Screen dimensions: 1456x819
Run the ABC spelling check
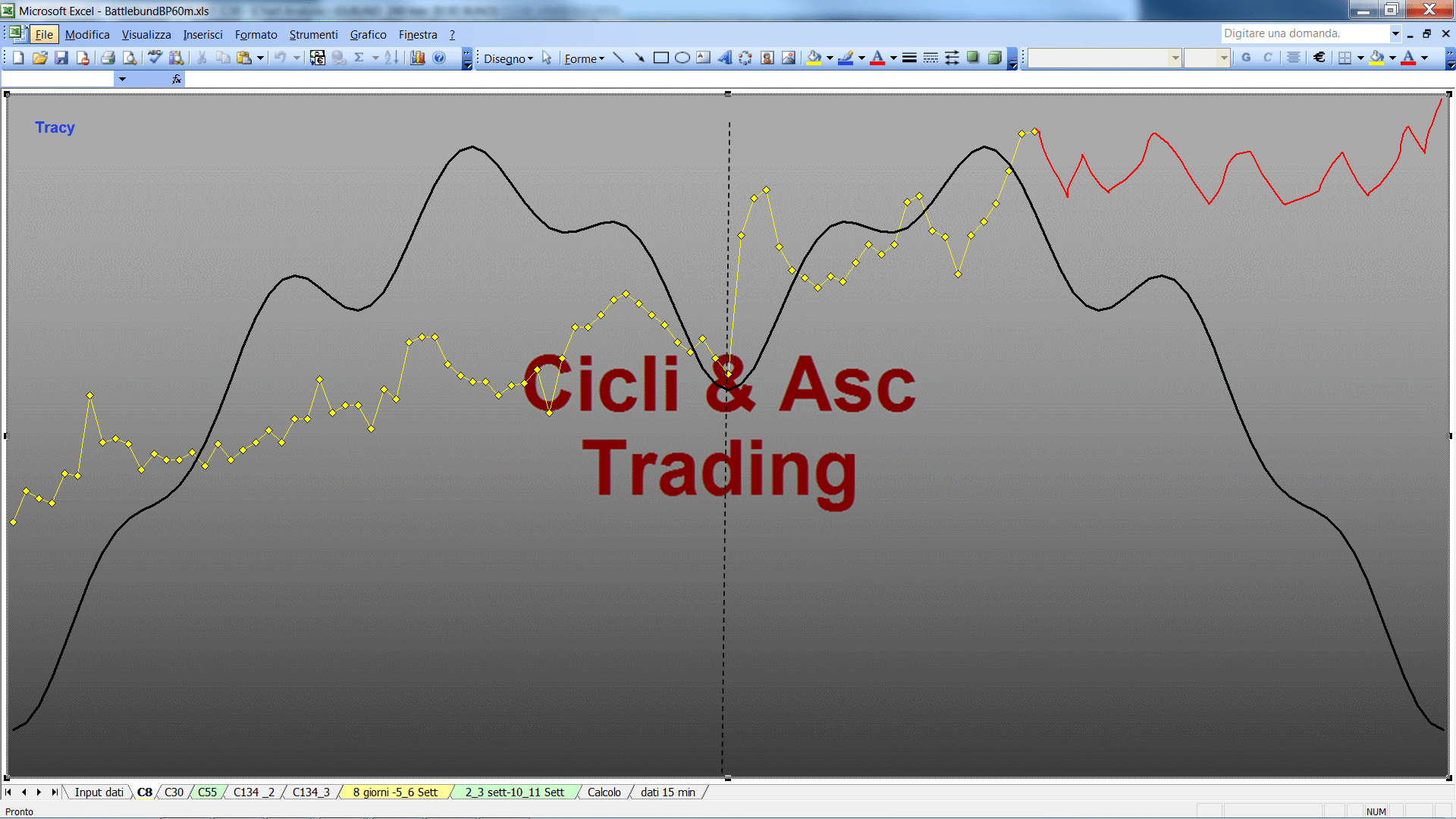click(x=155, y=58)
